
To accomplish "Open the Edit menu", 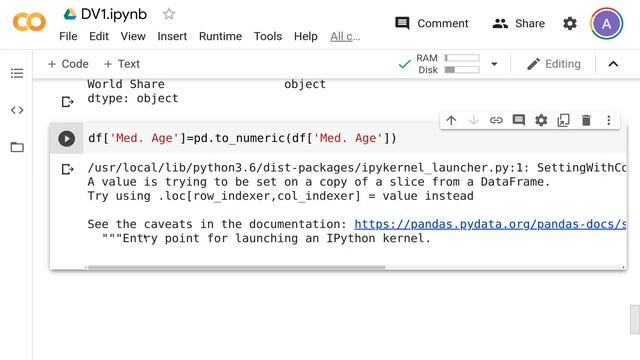I will click(99, 36).
